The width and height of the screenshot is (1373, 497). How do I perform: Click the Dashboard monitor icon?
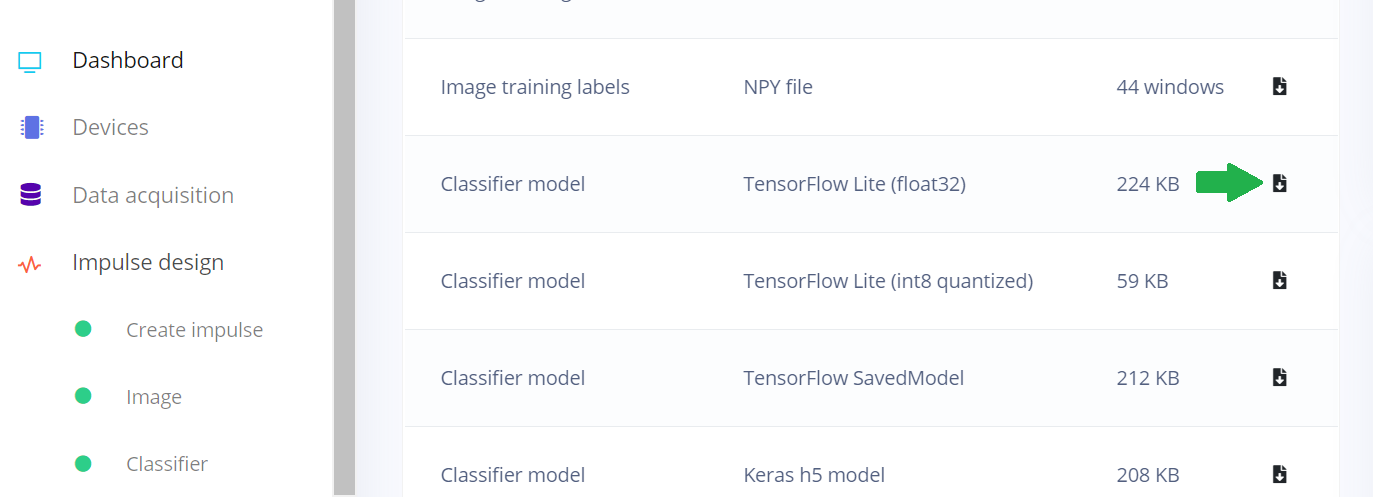[x=30, y=62]
